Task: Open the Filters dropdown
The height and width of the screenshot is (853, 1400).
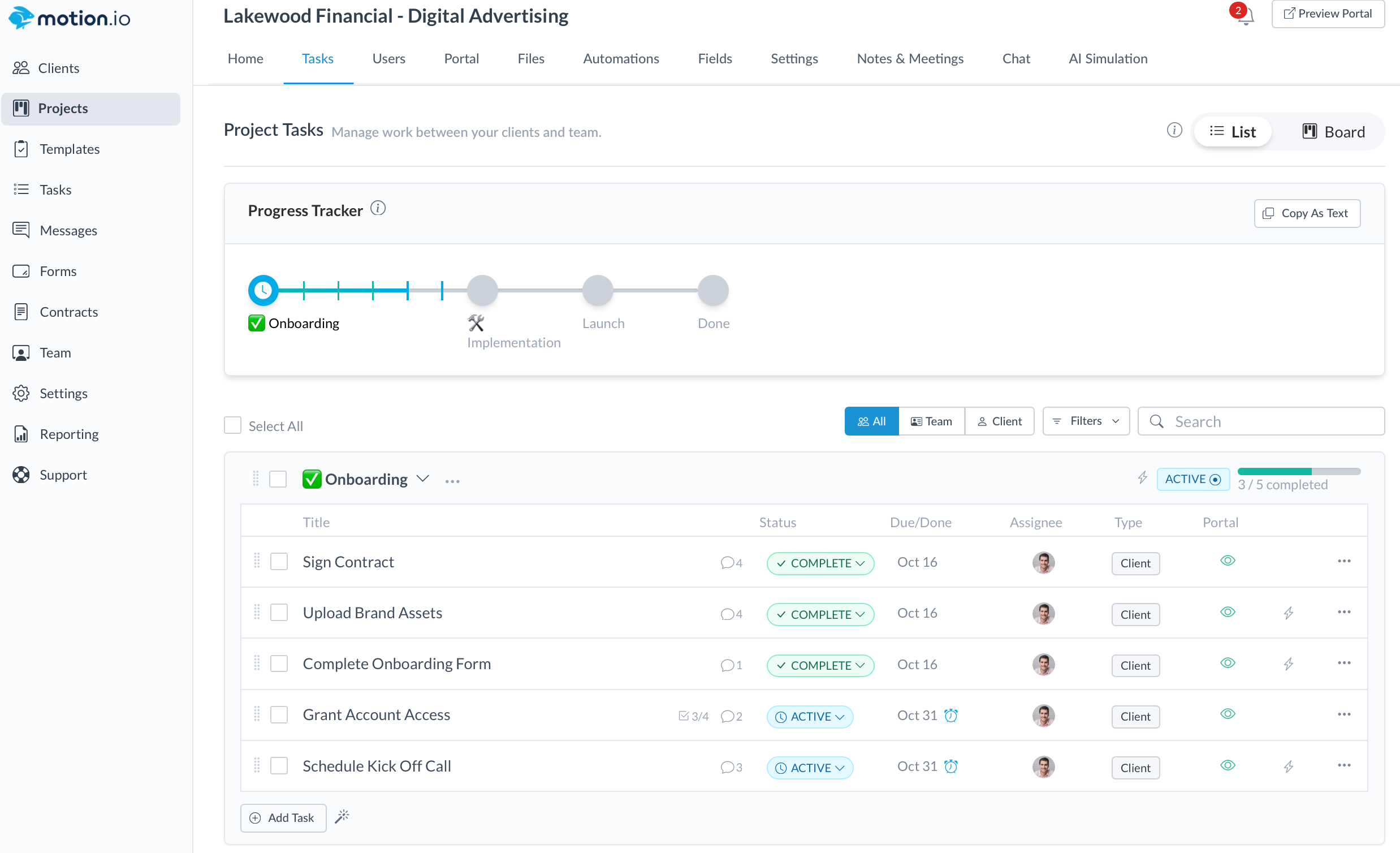Action: click(1085, 421)
